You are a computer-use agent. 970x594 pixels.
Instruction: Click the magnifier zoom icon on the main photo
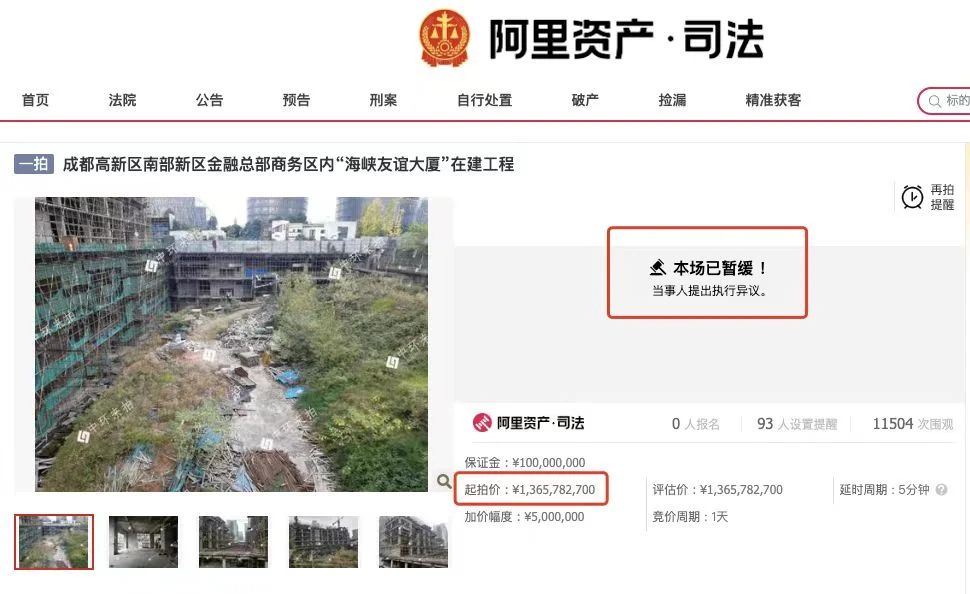click(x=443, y=480)
